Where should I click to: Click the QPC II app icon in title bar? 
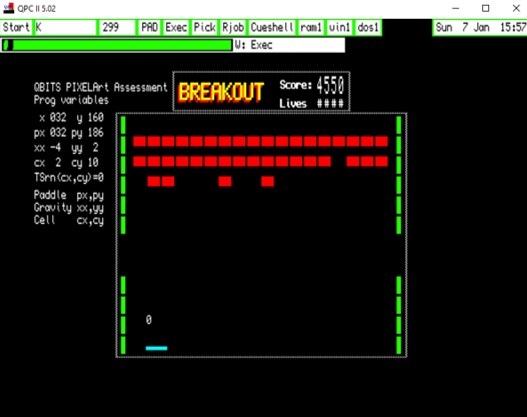point(8,8)
